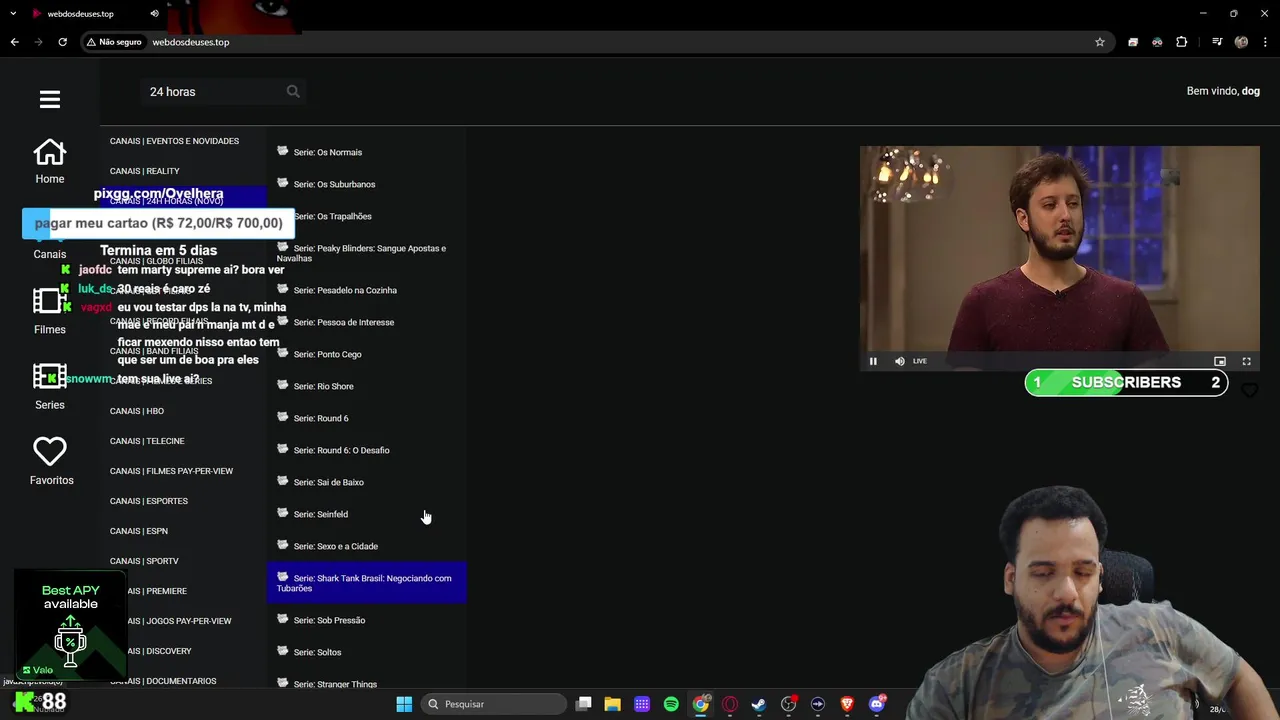This screenshot has width=1280, height=720.
Task: Open CANAIS | DISCOVERY category
Action: (x=151, y=651)
